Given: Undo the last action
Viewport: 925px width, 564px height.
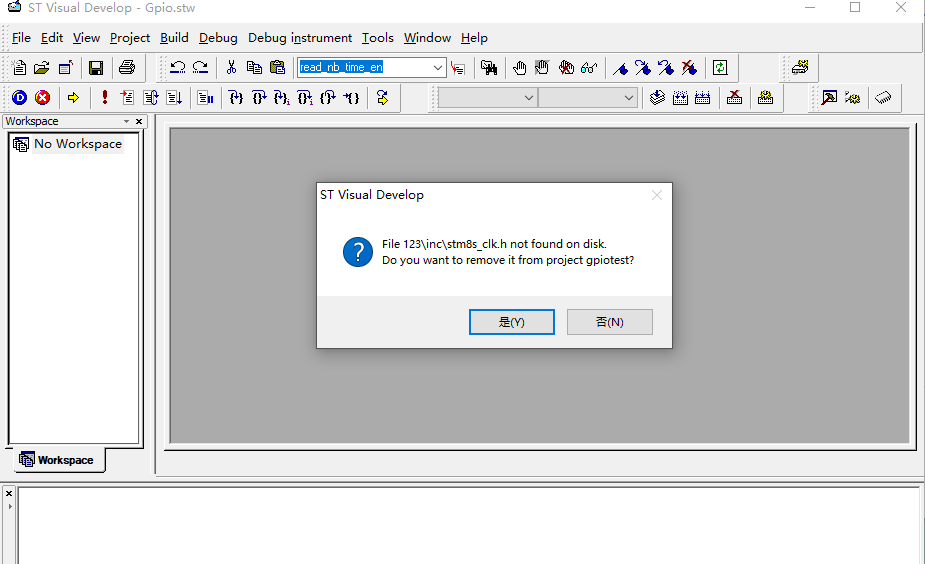Looking at the screenshot, I should tap(178, 68).
